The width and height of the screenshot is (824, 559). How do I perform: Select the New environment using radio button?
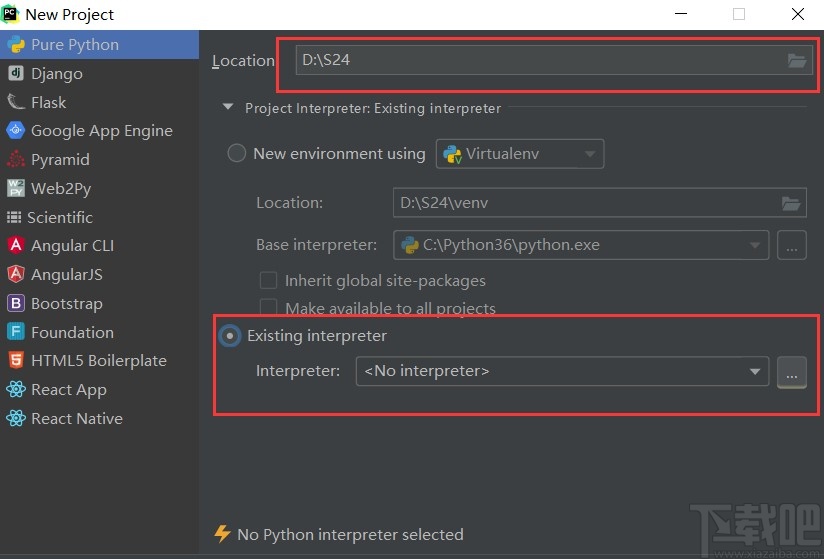[237, 153]
